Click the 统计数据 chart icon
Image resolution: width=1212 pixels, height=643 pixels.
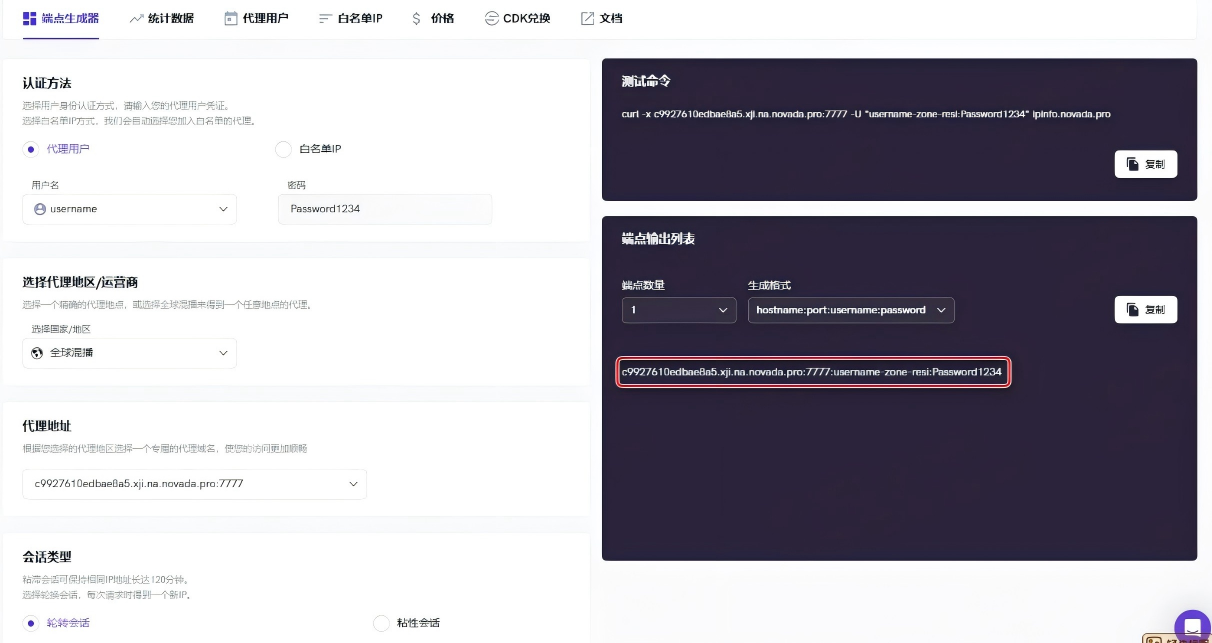[x=136, y=18]
